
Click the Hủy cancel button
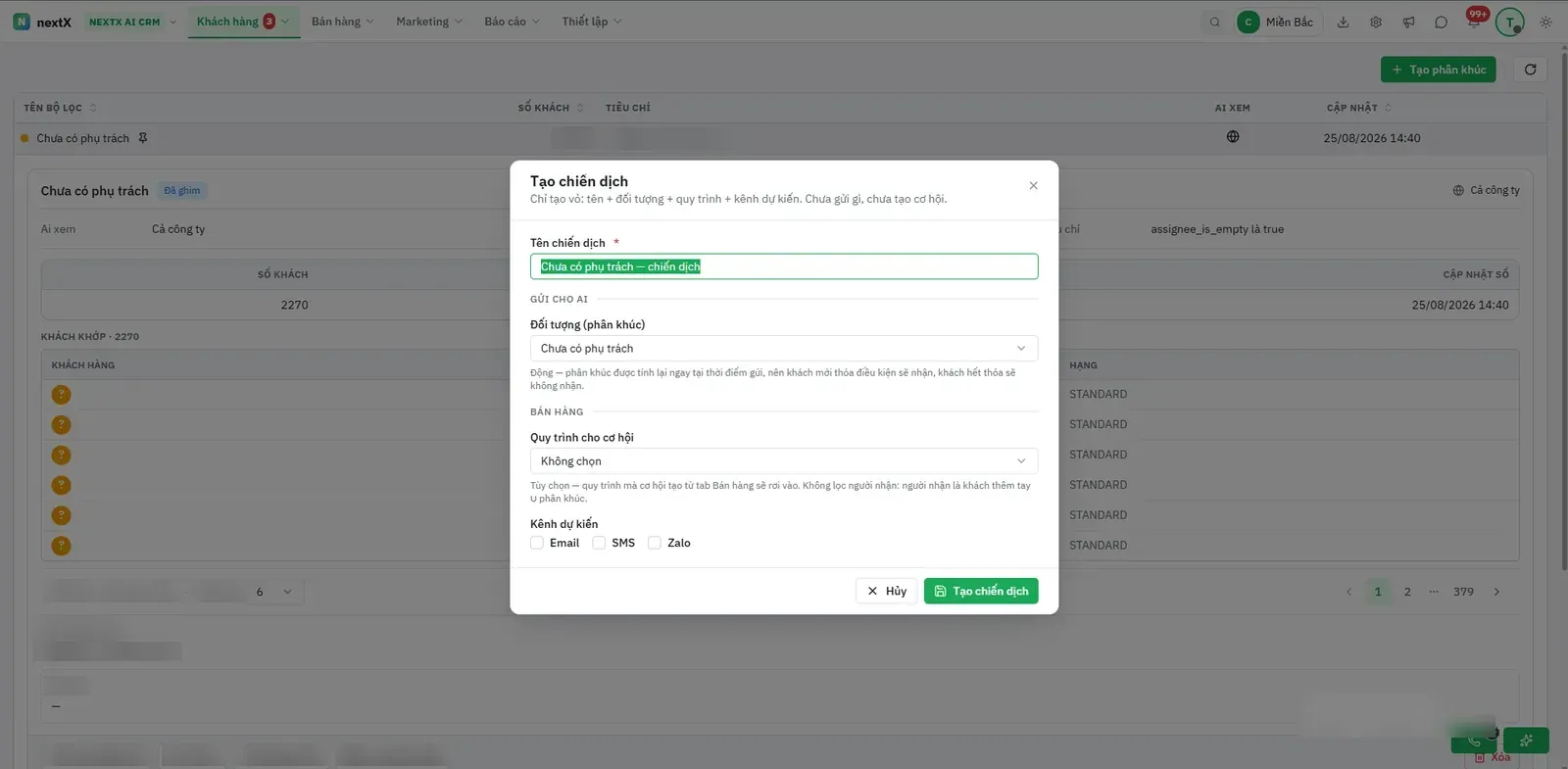tap(887, 591)
